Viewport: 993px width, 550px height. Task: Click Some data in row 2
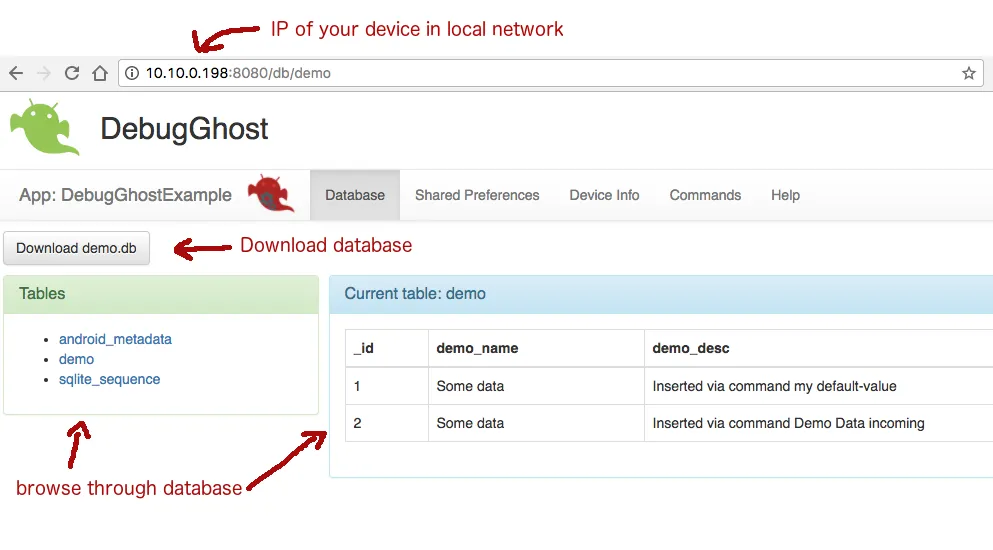point(536,423)
